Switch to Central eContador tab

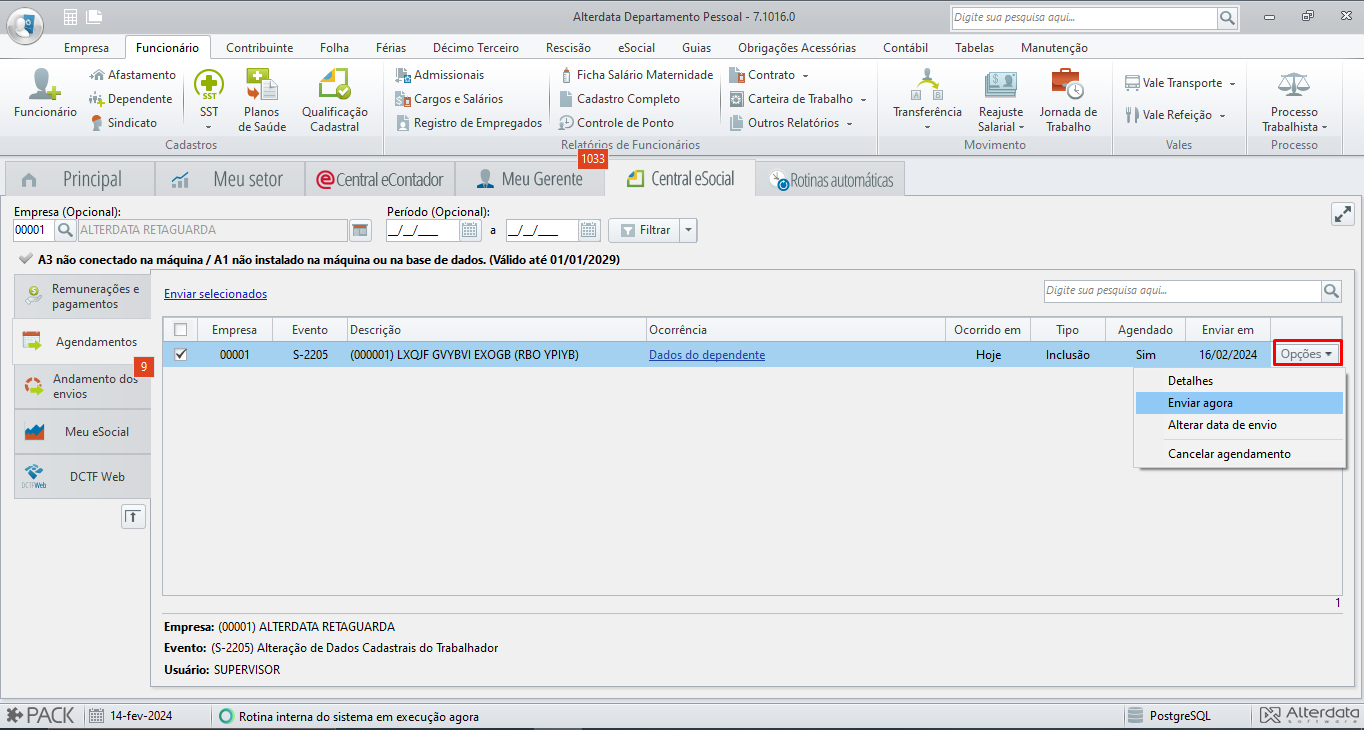click(x=380, y=180)
